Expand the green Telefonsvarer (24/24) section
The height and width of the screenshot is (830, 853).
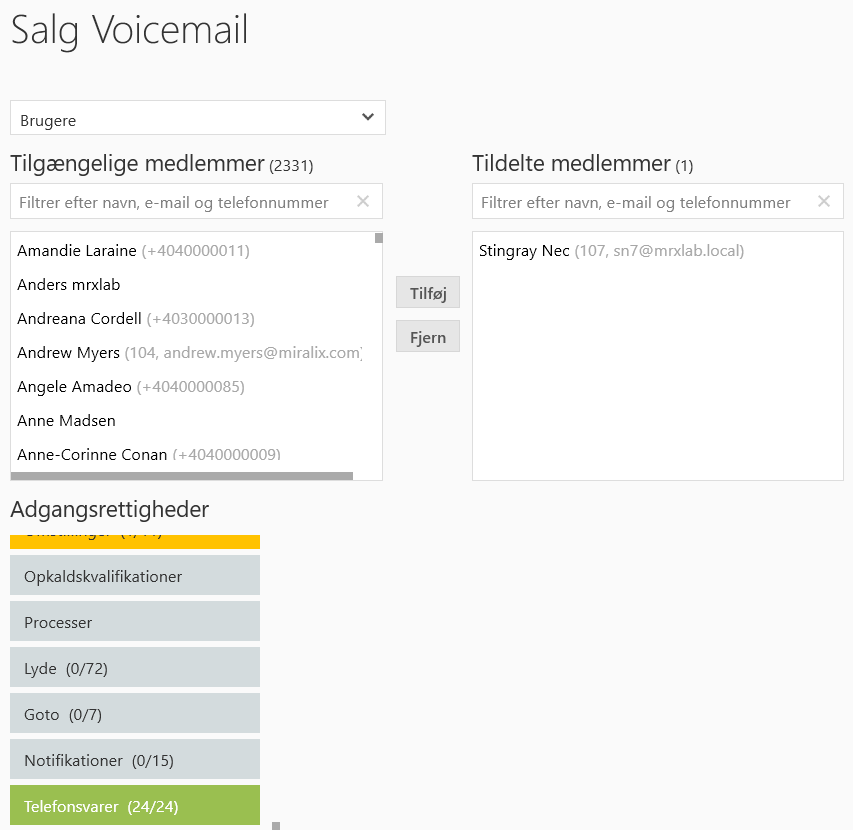pos(135,806)
